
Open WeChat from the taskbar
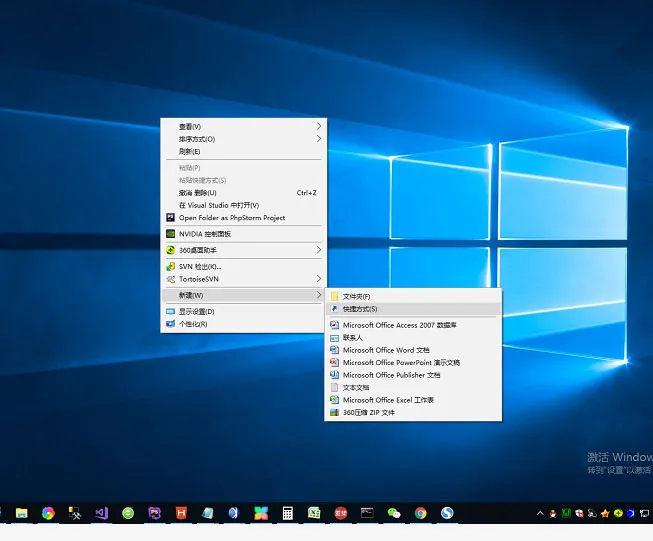(x=394, y=513)
